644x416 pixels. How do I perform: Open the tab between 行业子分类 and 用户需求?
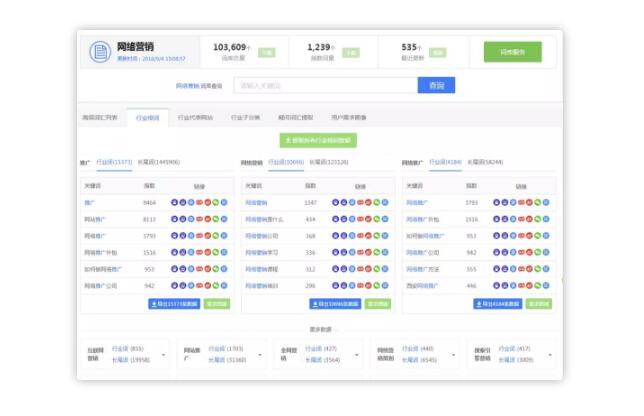[x=296, y=117]
